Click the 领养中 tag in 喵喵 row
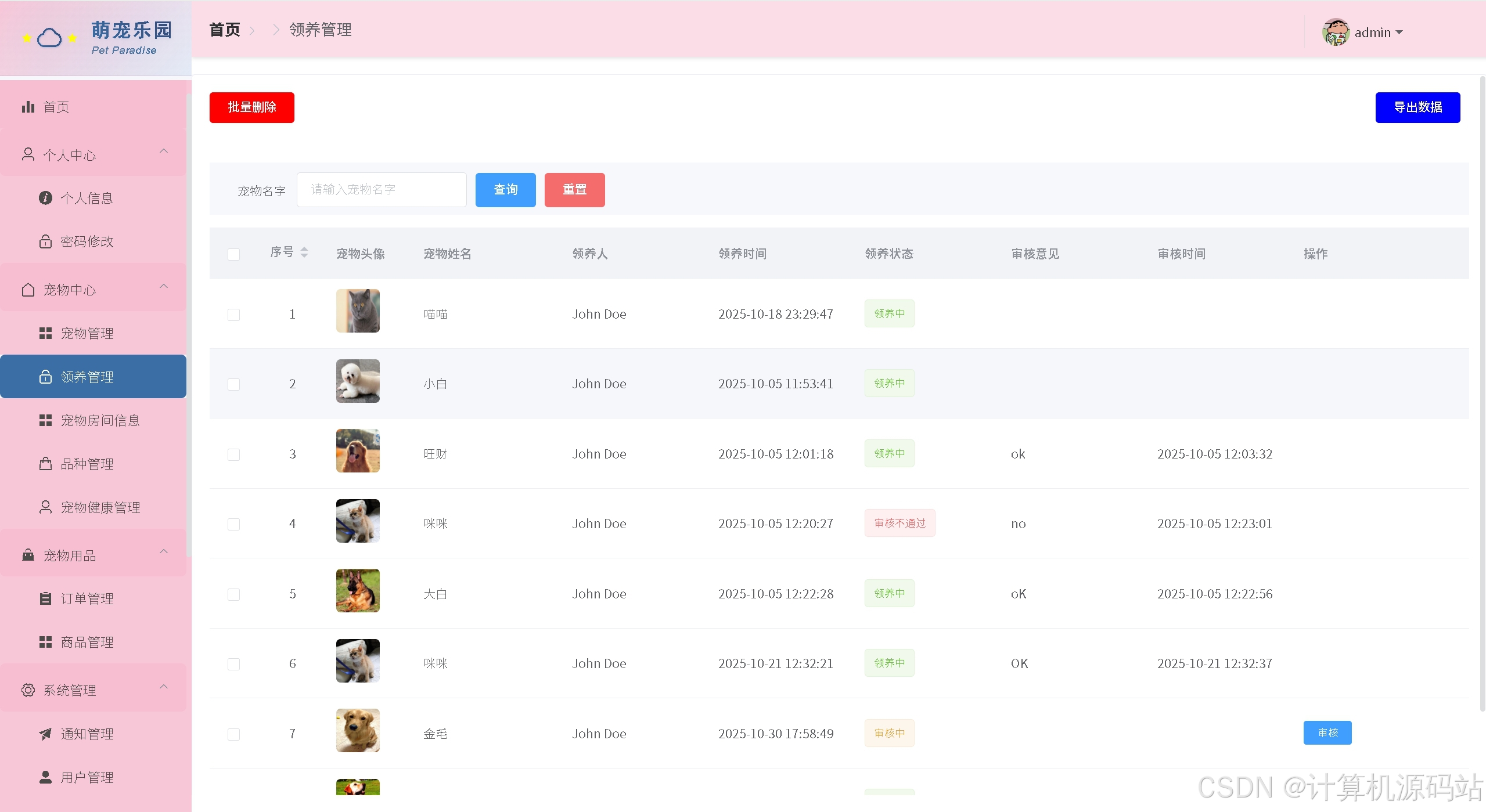Viewport: 1486px width, 812px height. (x=889, y=313)
